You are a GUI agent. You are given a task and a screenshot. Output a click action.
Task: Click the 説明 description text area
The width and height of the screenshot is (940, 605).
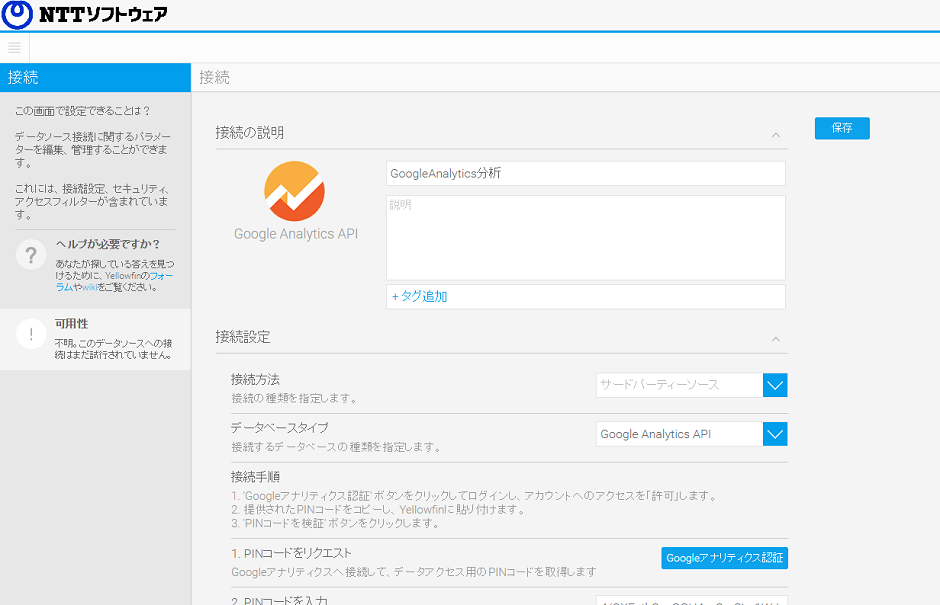point(586,237)
